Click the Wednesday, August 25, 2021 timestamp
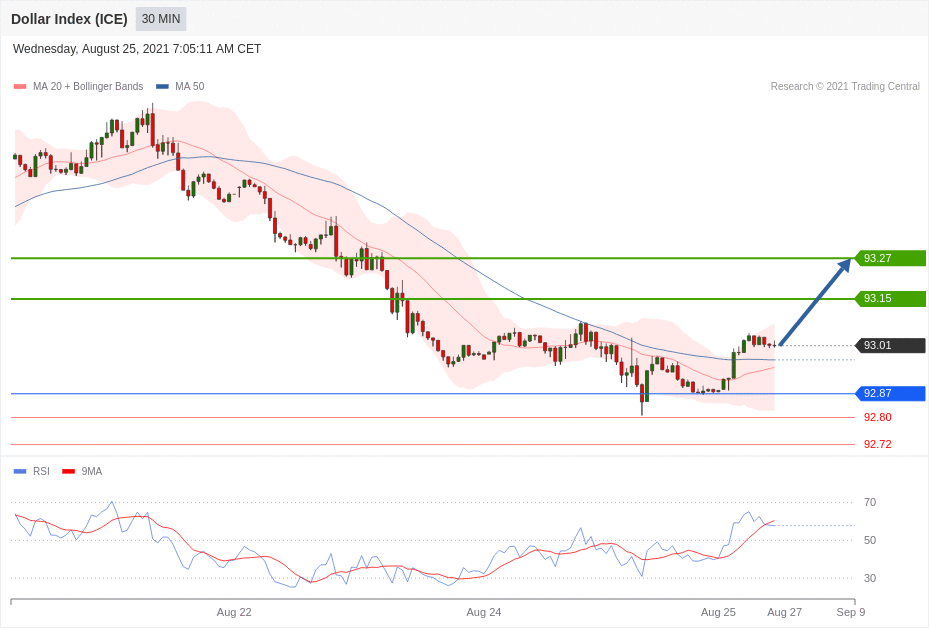 tap(137, 49)
